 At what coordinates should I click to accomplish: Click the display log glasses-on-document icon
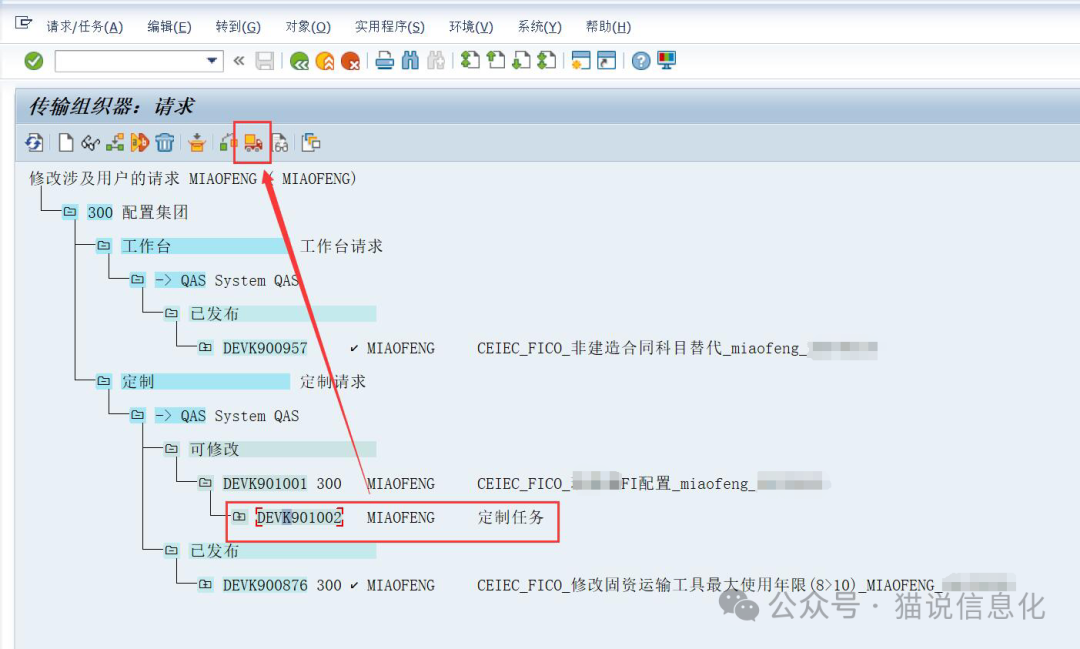[x=280, y=143]
